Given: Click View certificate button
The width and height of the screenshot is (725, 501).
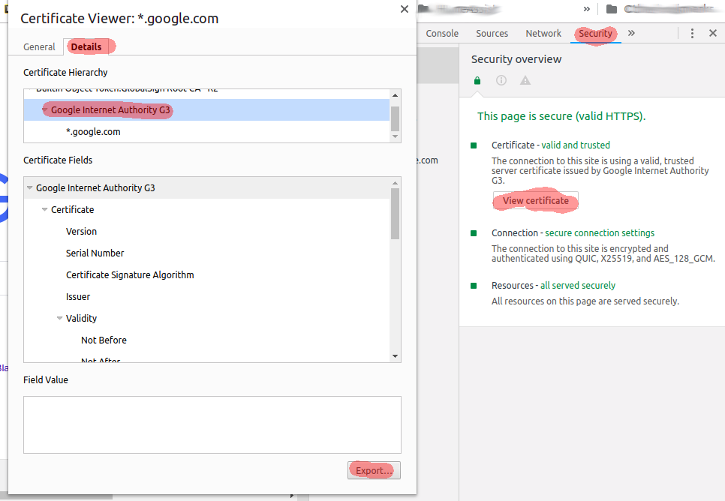Looking at the screenshot, I should pyautogui.click(x=535, y=201).
